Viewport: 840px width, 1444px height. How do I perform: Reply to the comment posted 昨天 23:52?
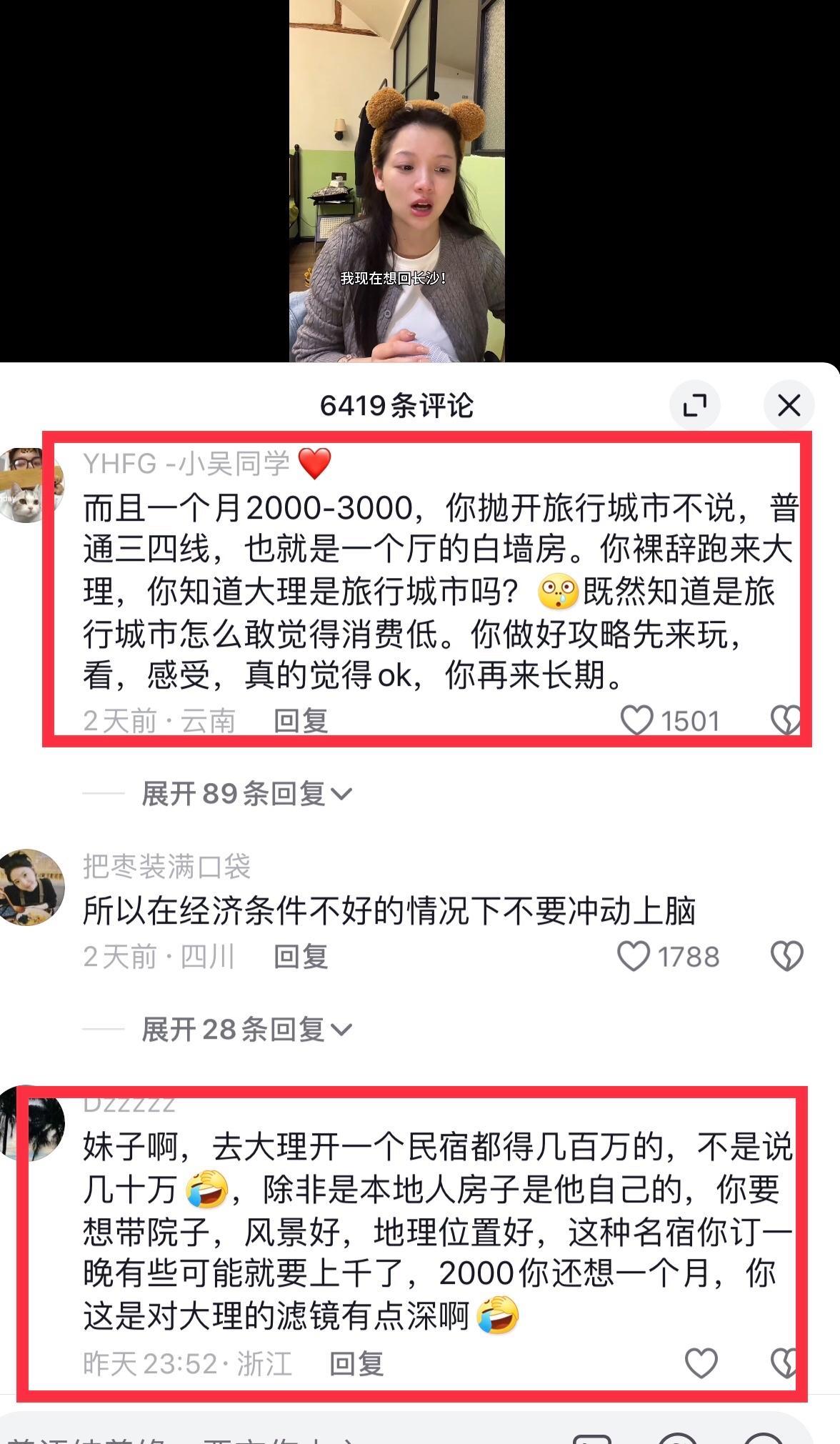(x=356, y=1364)
